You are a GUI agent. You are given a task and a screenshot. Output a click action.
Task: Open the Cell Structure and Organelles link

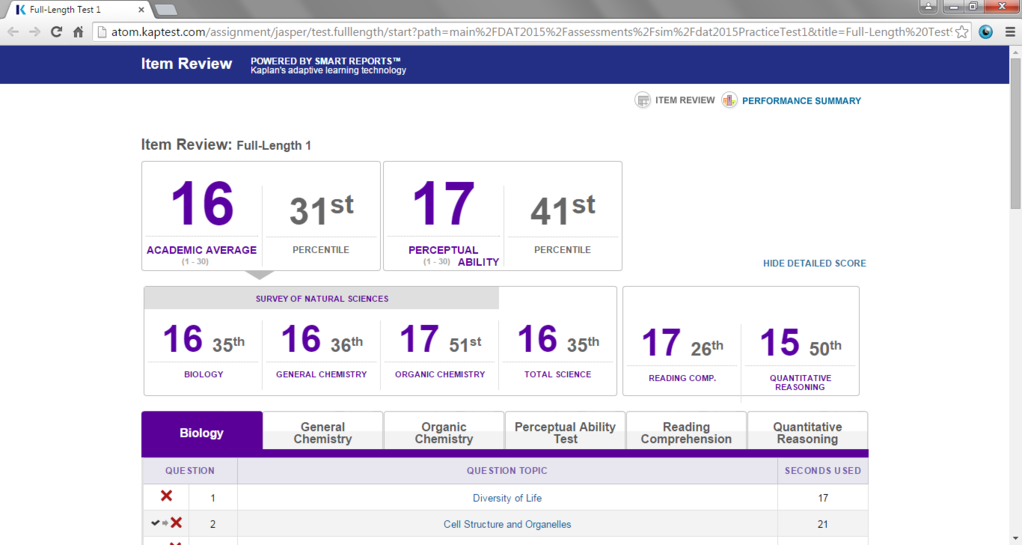(x=507, y=524)
